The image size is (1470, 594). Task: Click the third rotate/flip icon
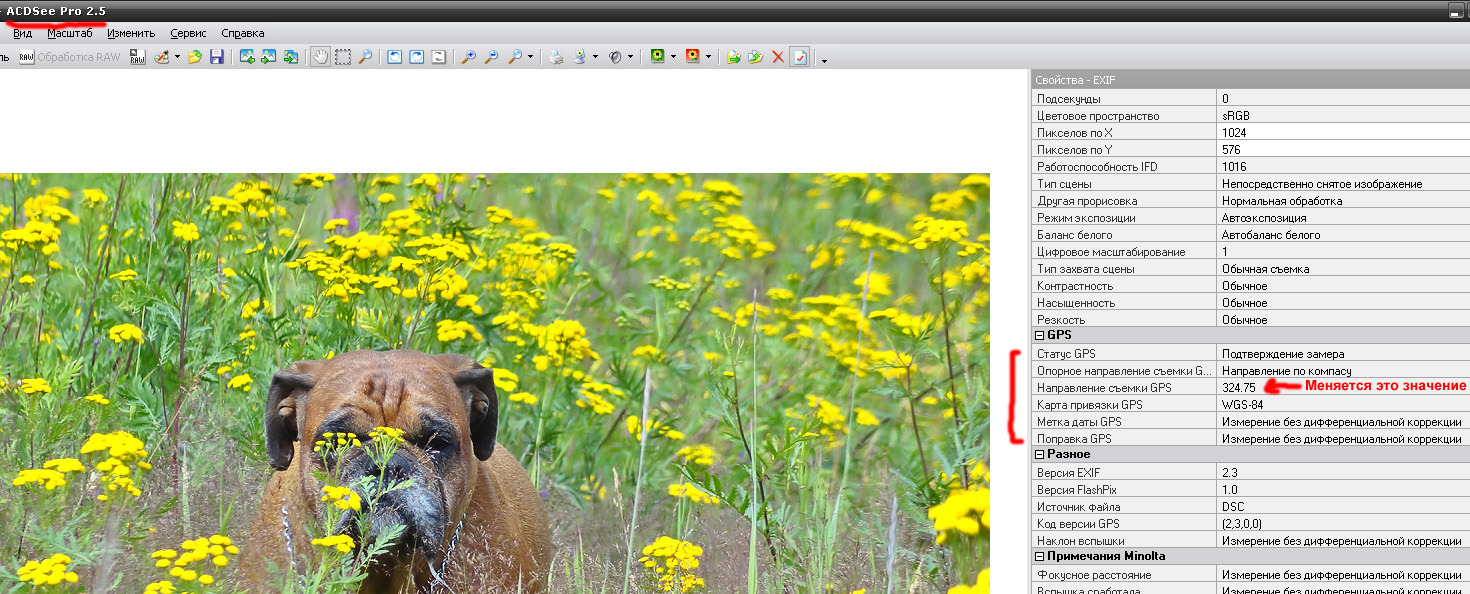[438, 57]
